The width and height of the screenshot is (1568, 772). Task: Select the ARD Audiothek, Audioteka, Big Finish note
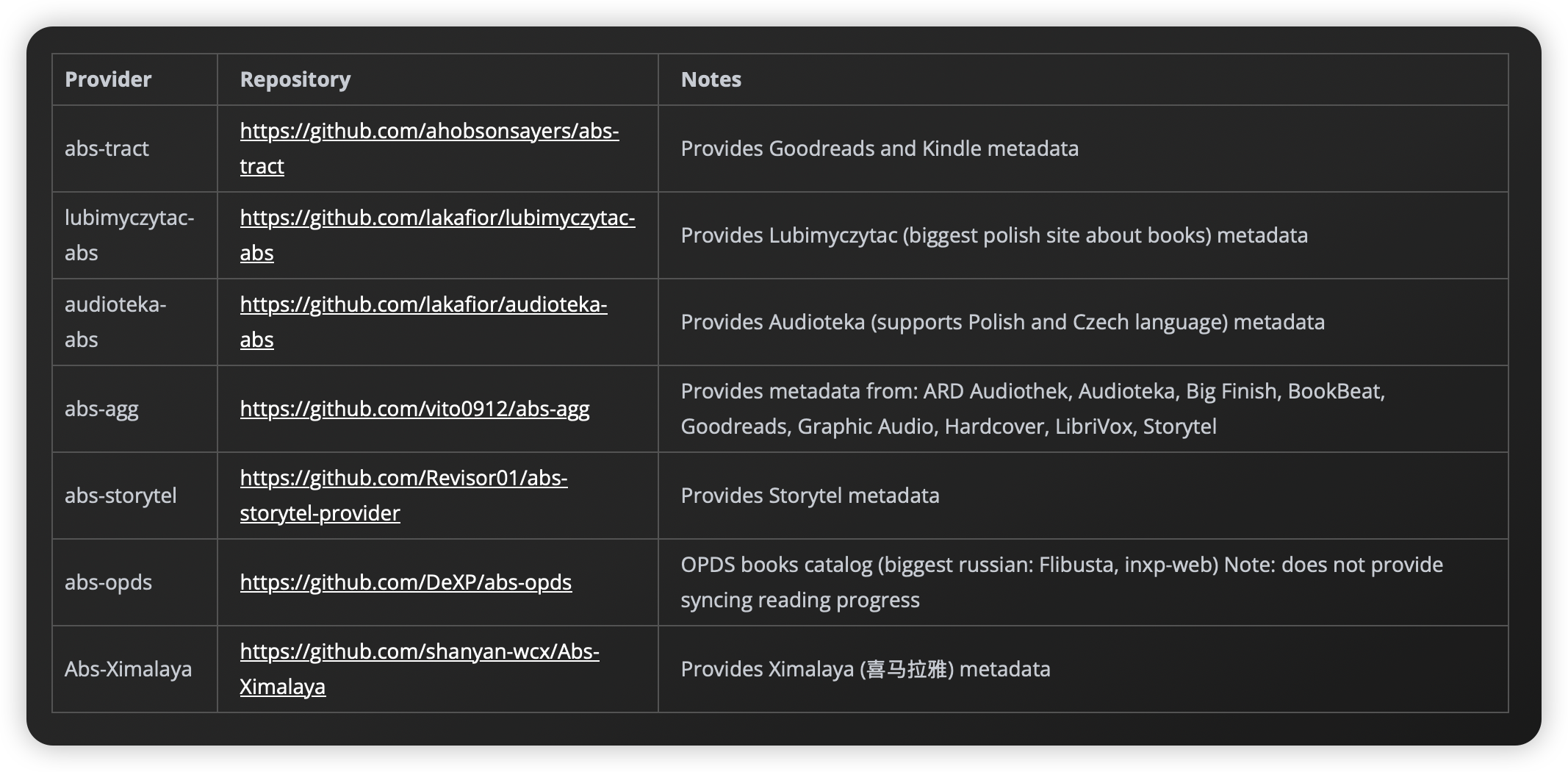[x=1032, y=409]
